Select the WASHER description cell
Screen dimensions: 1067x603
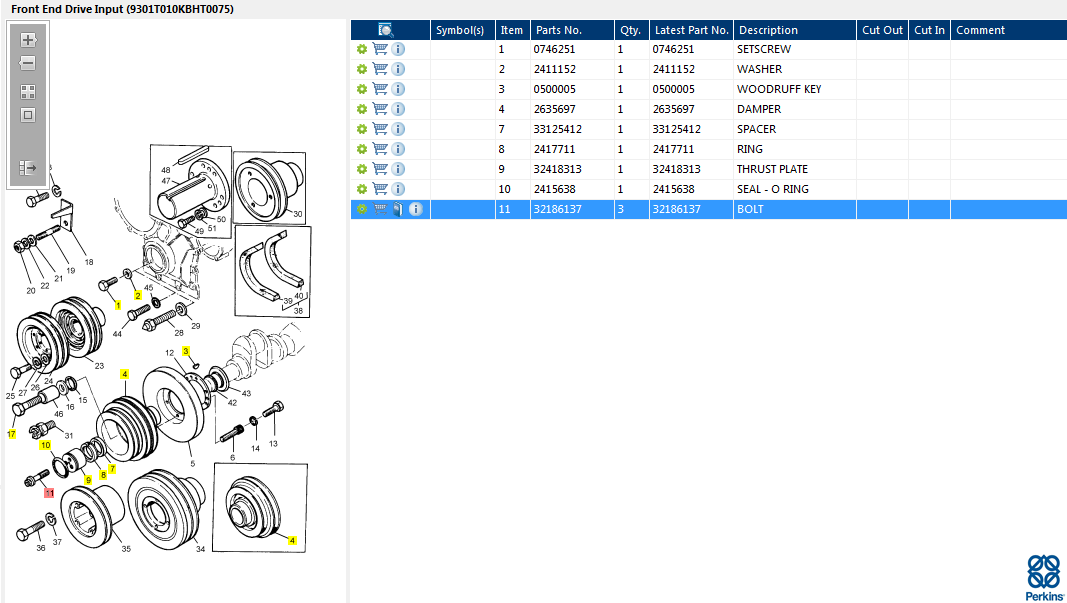tap(759, 69)
